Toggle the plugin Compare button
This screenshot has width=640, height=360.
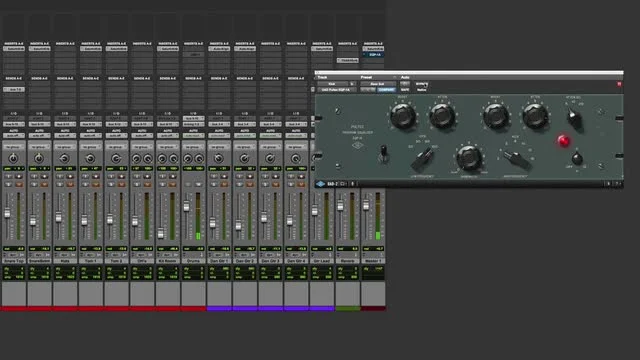(x=386, y=90)
